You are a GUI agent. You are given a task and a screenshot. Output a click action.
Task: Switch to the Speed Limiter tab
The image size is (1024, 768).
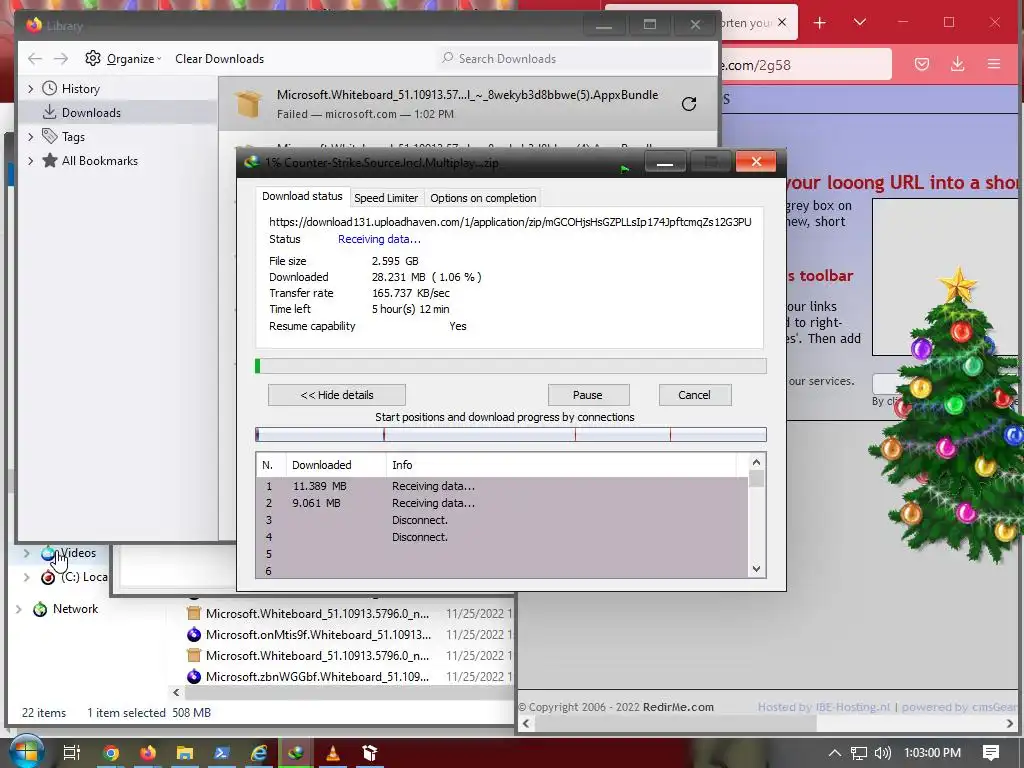tap(386, 198)
